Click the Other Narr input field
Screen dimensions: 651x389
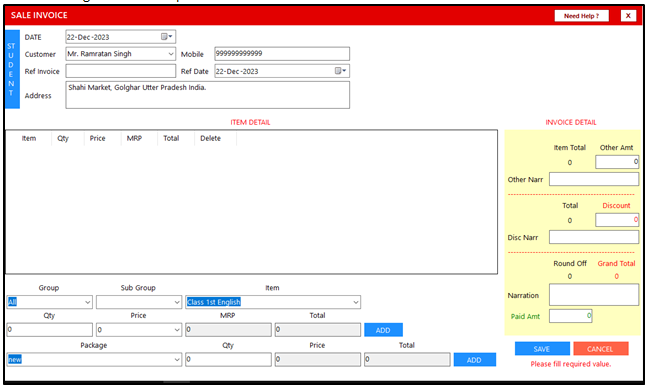tap(594, 179)
